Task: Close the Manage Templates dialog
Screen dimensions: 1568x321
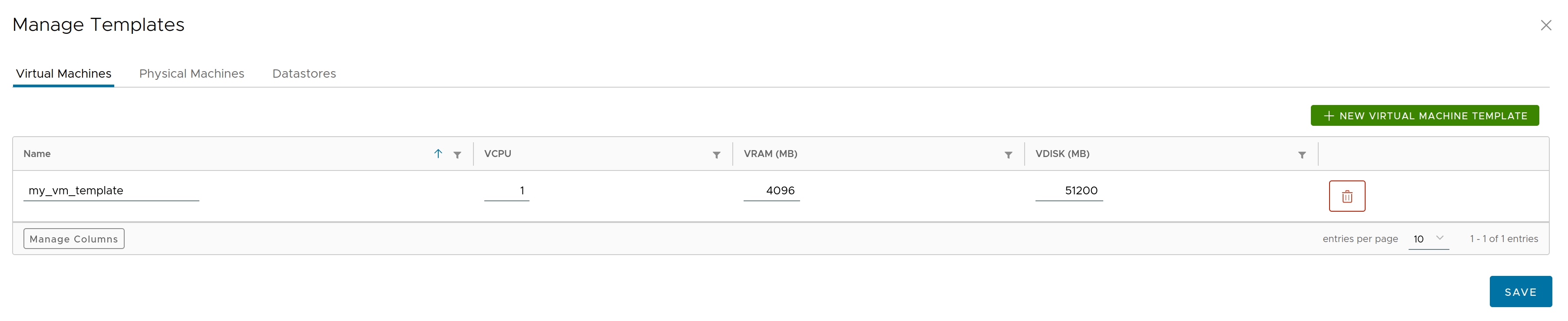Action: coord(1545,25)
